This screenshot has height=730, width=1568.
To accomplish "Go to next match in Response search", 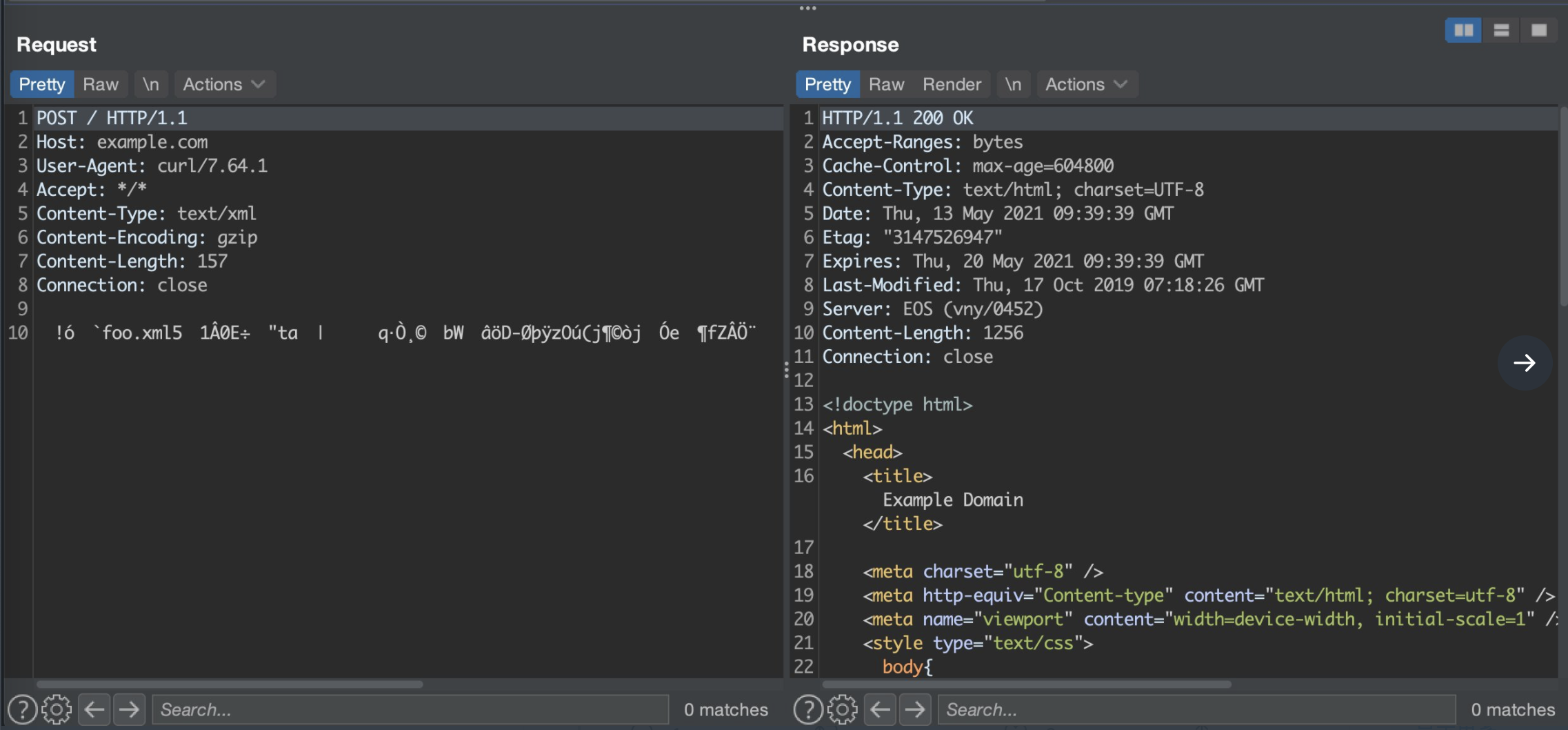I will coord(915,709).
